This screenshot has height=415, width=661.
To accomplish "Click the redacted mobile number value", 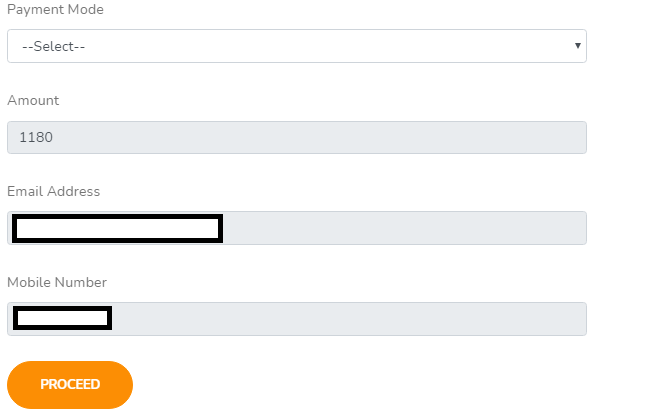I will pyautogui.click(x=62, y=319).
